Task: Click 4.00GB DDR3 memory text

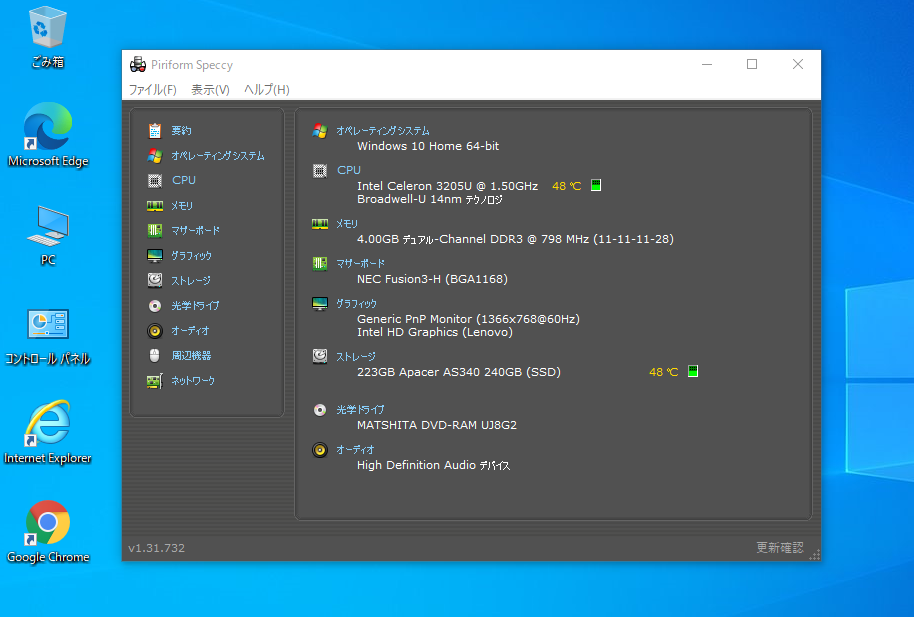Action: pyautogui.click(x=515, y=239)
